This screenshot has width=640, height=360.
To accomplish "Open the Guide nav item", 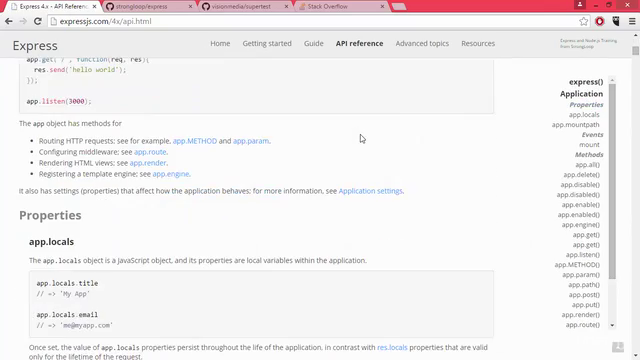I will [313, 43].
